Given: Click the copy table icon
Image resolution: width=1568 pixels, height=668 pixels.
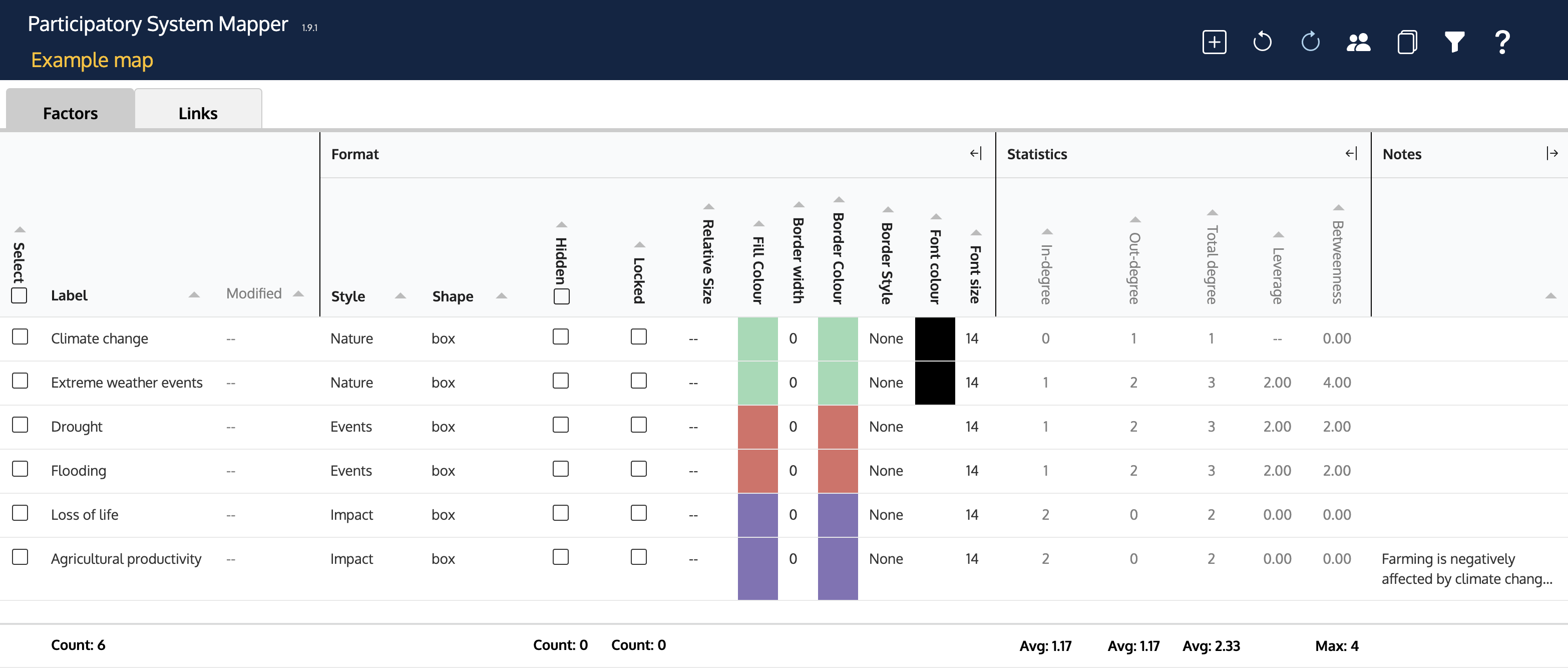Looking at the screenshot, I should [1406, 42].
